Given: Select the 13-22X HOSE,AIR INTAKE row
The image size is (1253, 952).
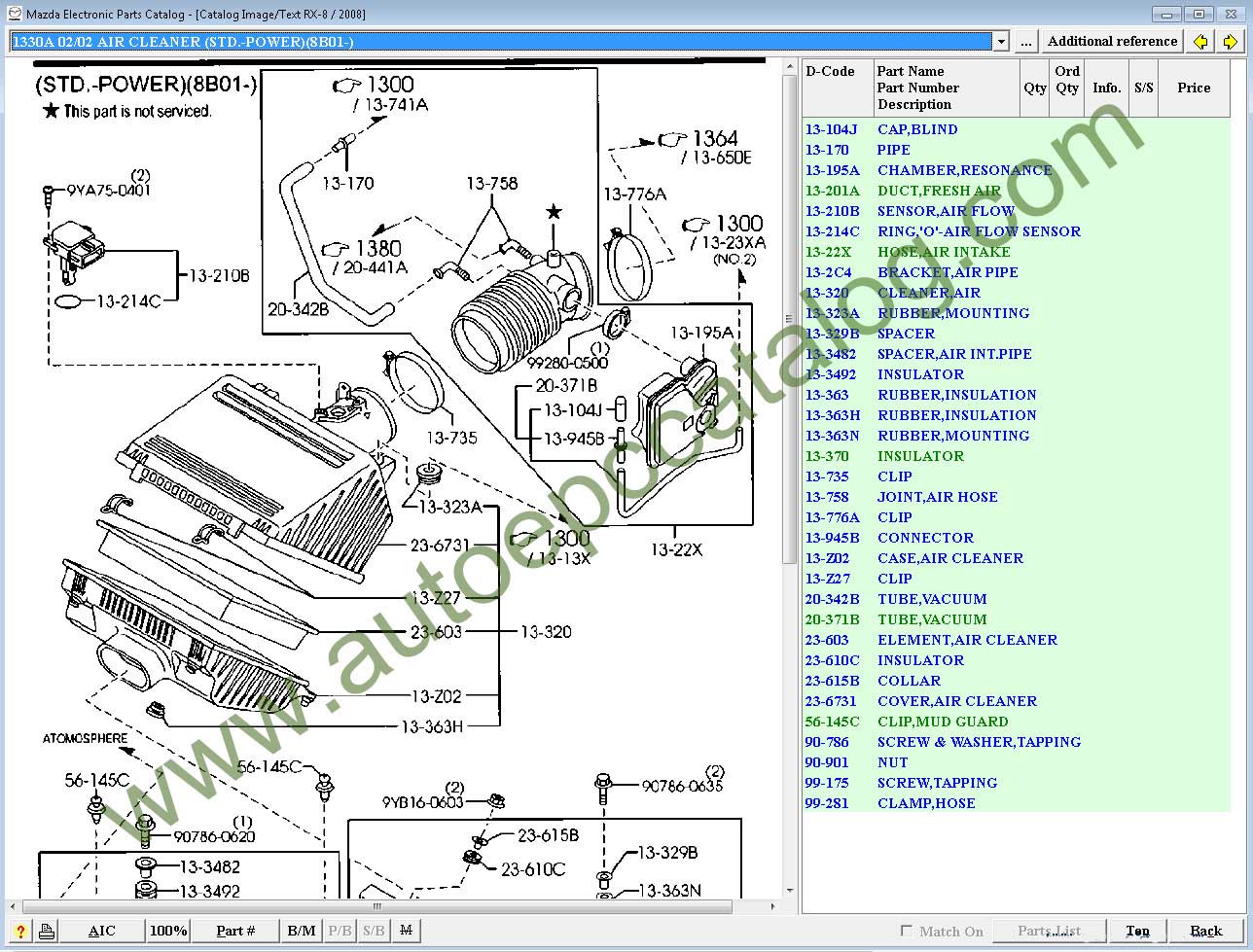Looking at the screenshot, I should click(x=1017, y=252).
